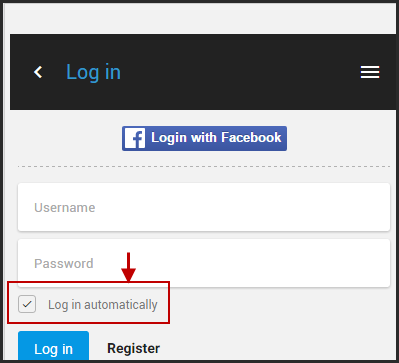The height and width of the screenshot is (363, 399).
Task: Click the 'Password' placeholder text
Action: [x=64, y=263]
